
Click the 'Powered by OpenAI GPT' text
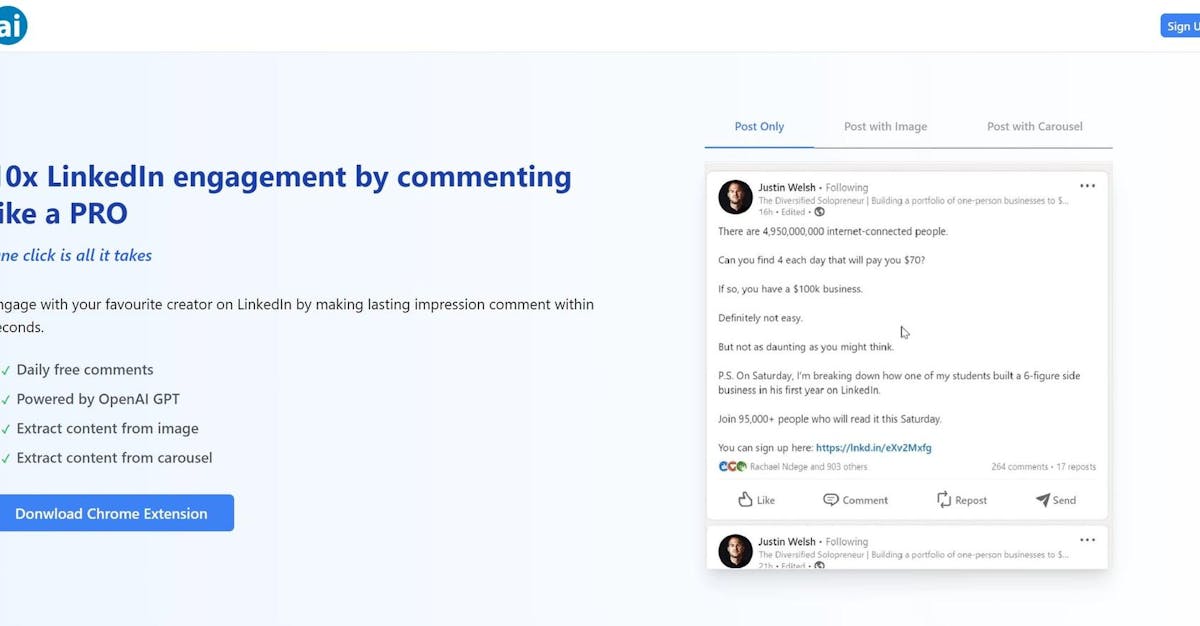pyautogui.click(x=98, y=399)
